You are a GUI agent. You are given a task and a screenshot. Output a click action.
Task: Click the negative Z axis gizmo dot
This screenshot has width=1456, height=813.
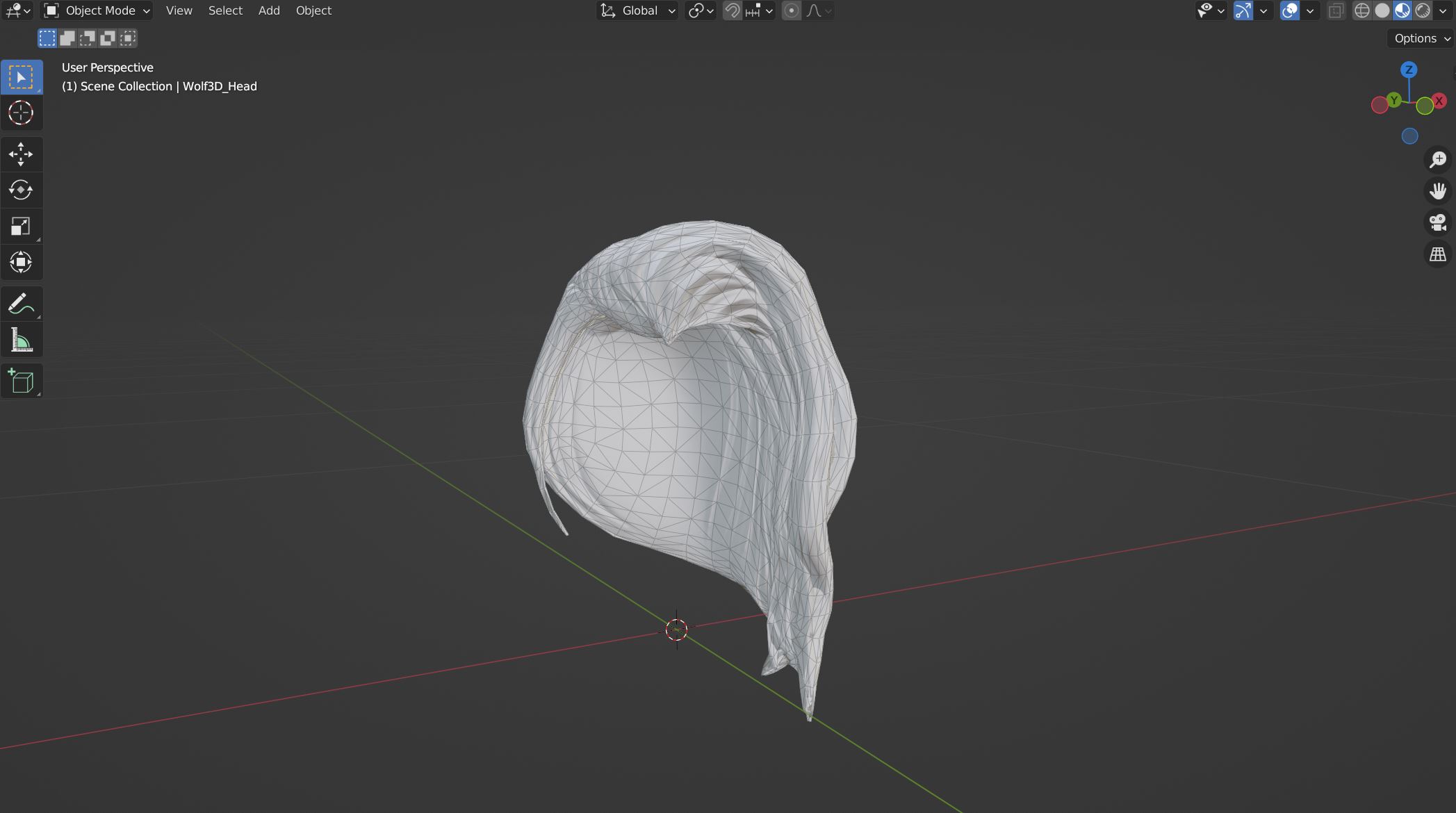pyautogui.click(x=1409, y=136)
